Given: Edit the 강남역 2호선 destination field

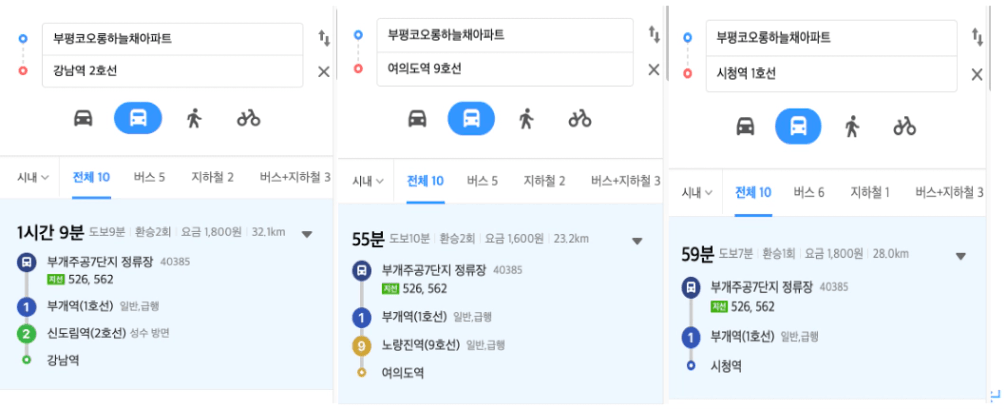Looking at the screenshot, I should point(172,71).
